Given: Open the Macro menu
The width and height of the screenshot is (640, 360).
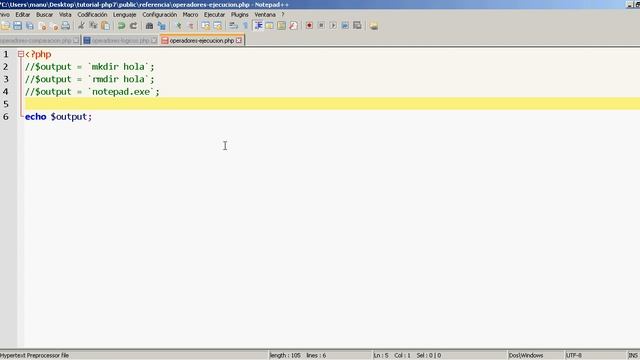Looking at the screenshot, I should pos(190,15).
